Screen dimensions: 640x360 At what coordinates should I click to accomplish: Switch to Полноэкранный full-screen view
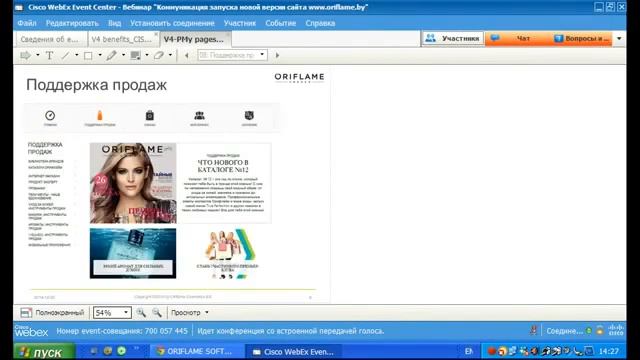click(x=52, y=313)
